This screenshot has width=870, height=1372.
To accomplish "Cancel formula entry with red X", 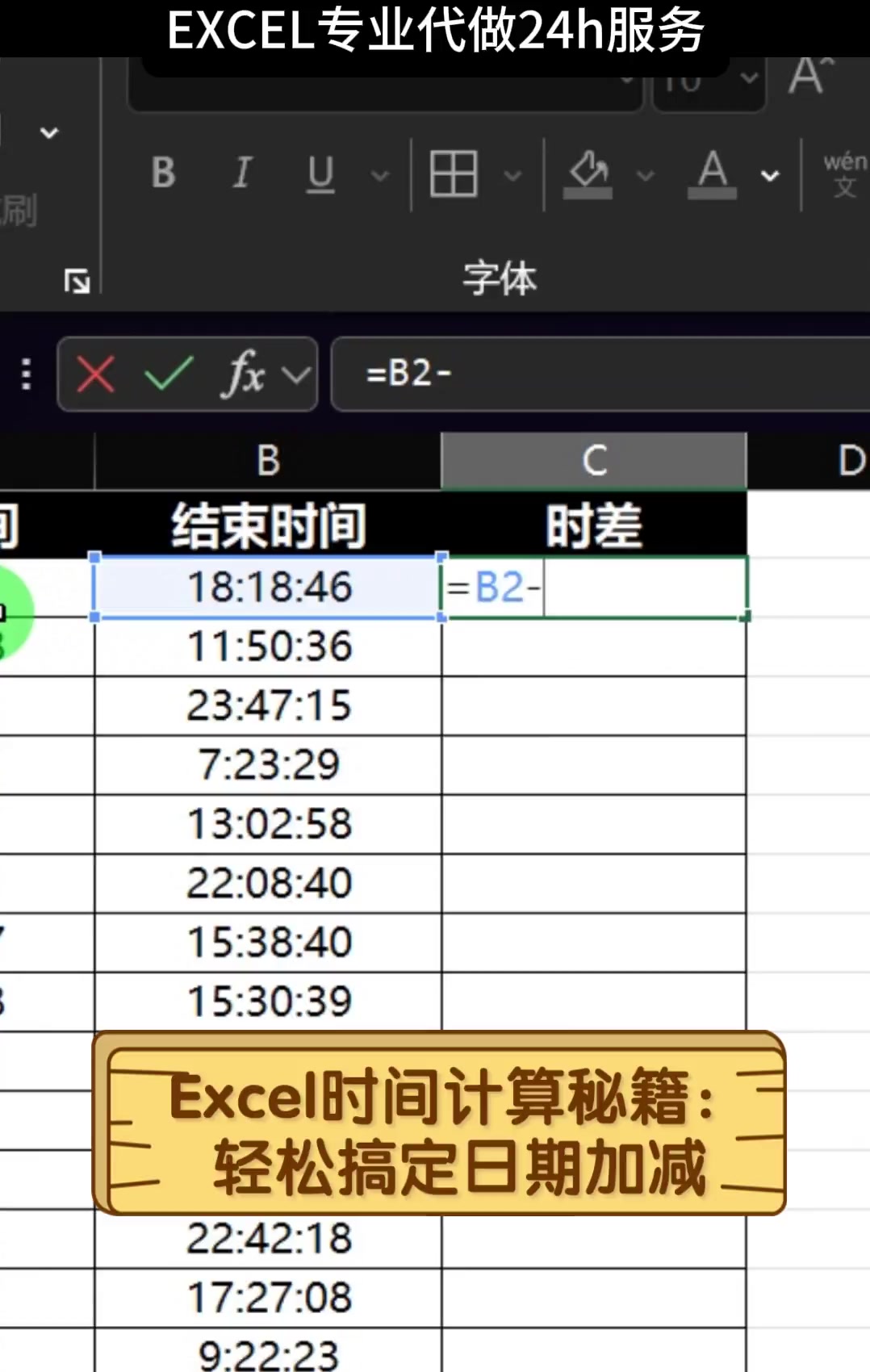I will point(95,374).
